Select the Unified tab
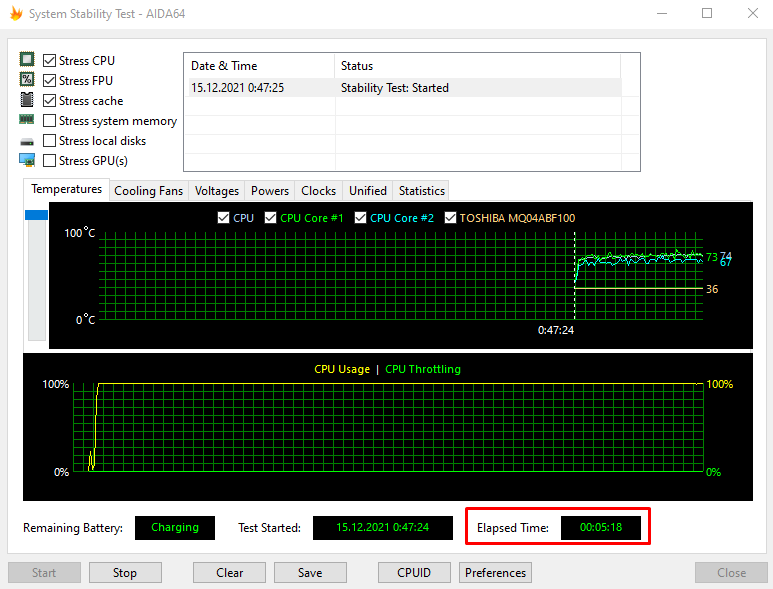This screenshot has height=589, width=773. click(x=368, y=191)
